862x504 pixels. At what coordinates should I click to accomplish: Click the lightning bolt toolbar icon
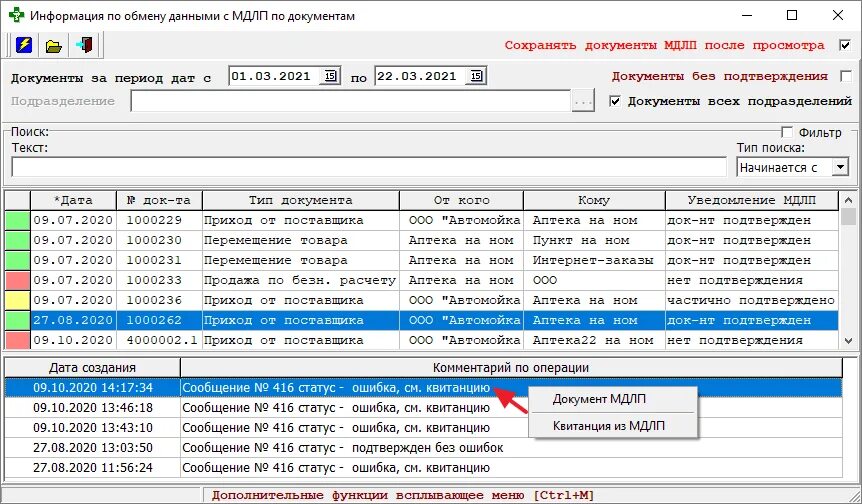(24, 45)
